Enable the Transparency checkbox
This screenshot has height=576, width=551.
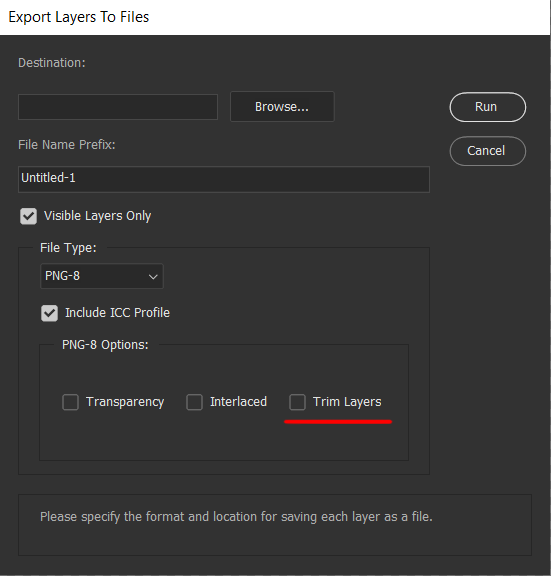coord(71,402)
